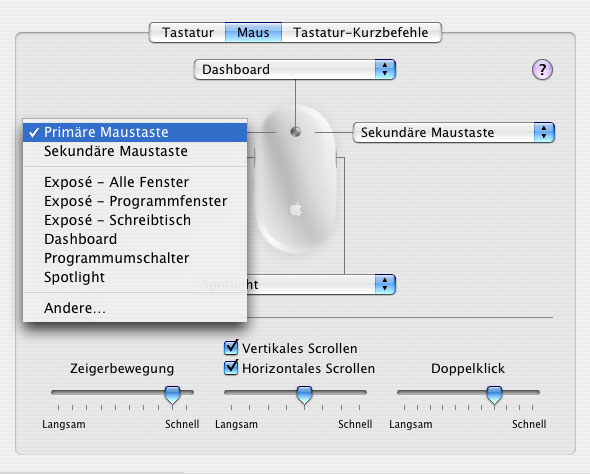The width and height of the screenshot is (590, 474).
Task: Toggle the Vertikales Scrollen checkbox
Action: click(x=231, y=348)
